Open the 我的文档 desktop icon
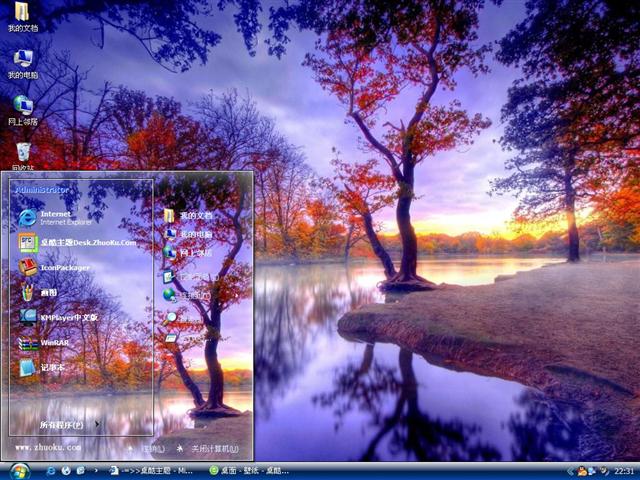 [22, 16]
